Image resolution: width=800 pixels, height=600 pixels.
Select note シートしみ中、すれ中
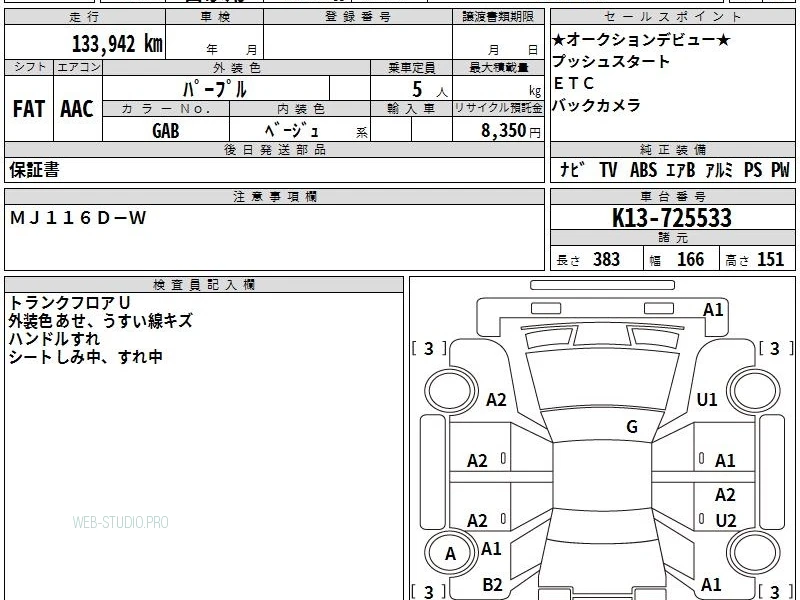point(85,357)
